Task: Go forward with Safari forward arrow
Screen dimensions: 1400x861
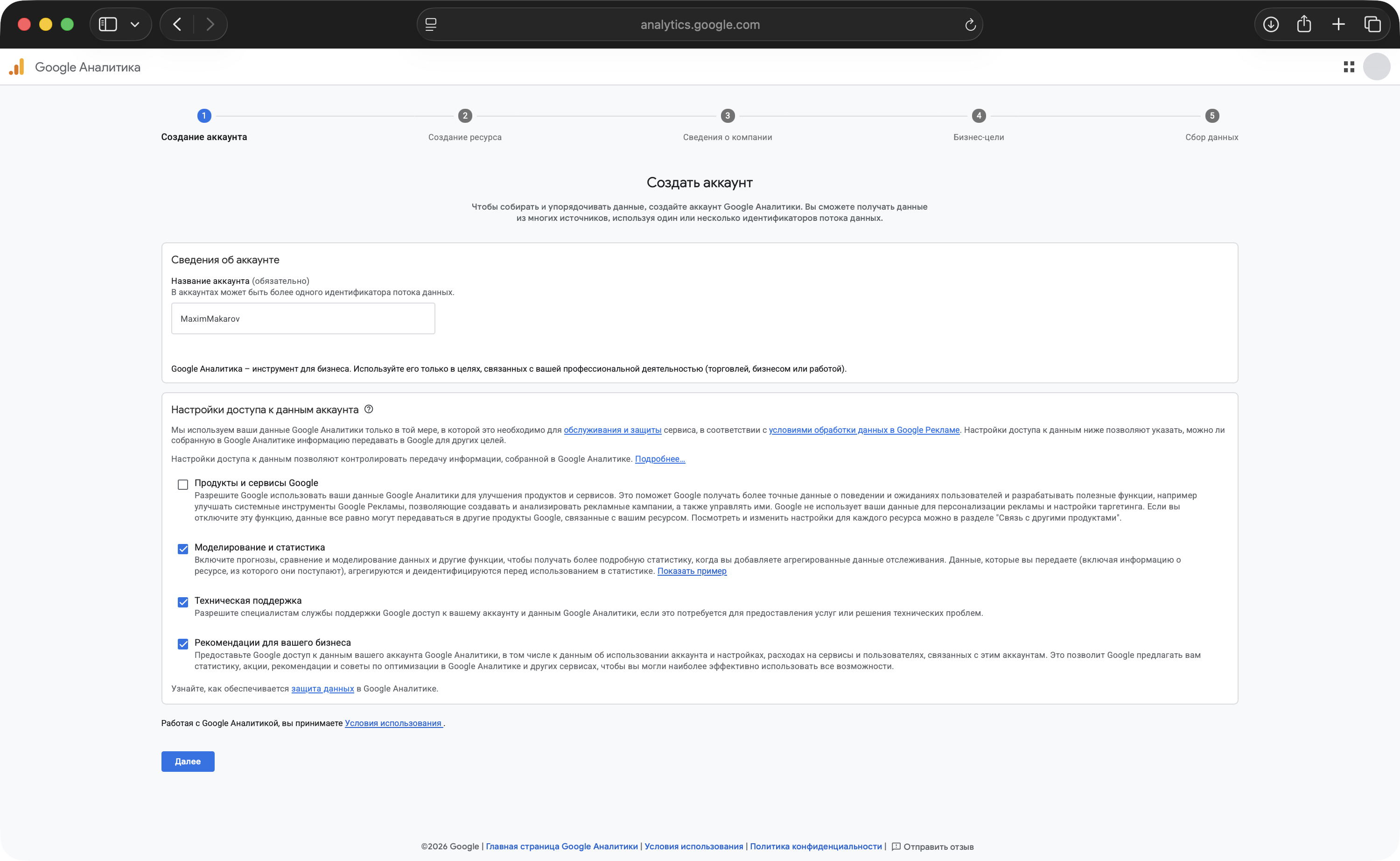Action: coord(210,24)
